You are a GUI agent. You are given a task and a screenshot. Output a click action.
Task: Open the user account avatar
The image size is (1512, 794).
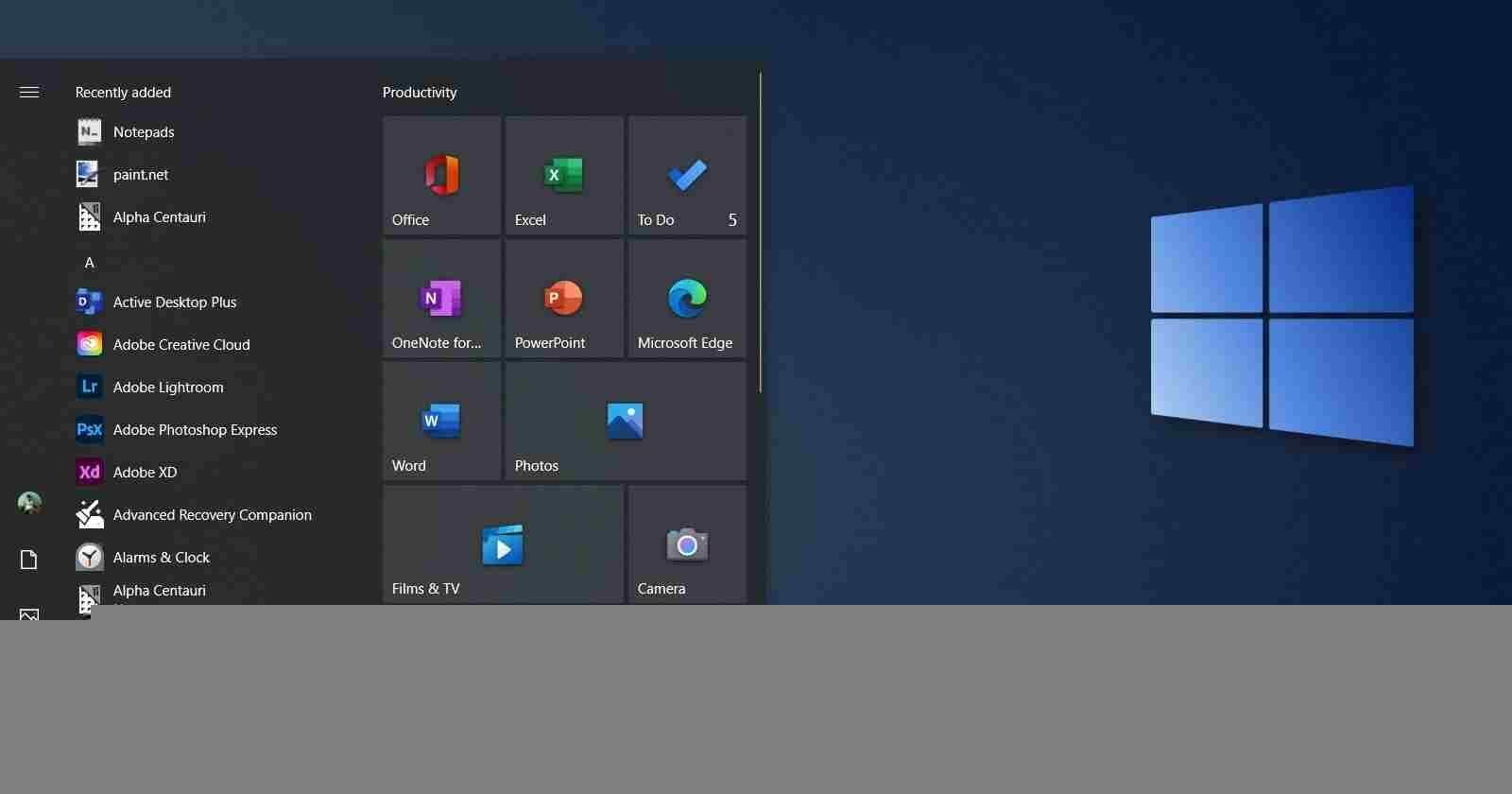[x=29, y=503]
